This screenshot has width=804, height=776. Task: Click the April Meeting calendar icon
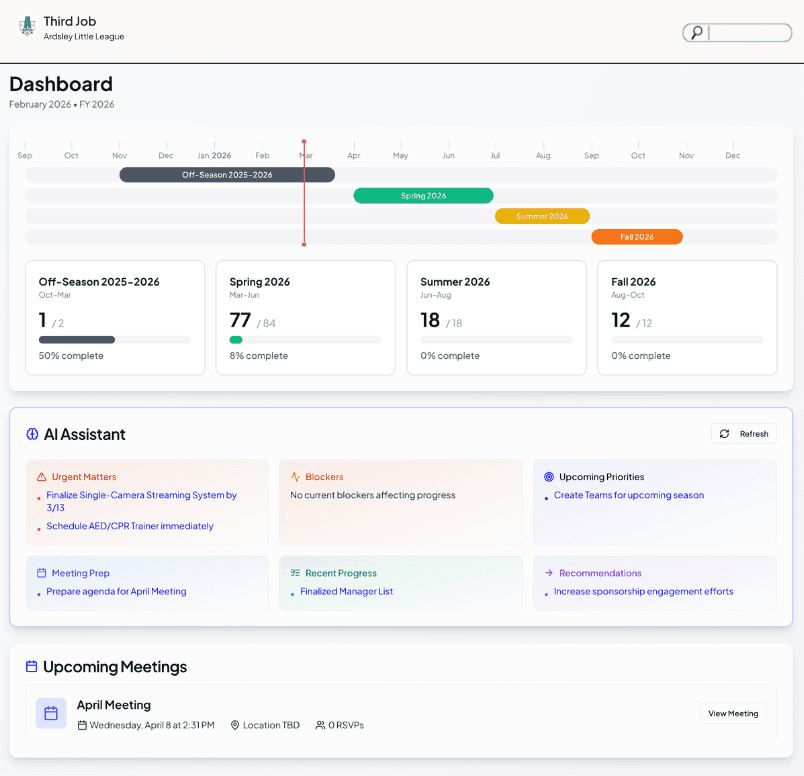coord(51,713)
